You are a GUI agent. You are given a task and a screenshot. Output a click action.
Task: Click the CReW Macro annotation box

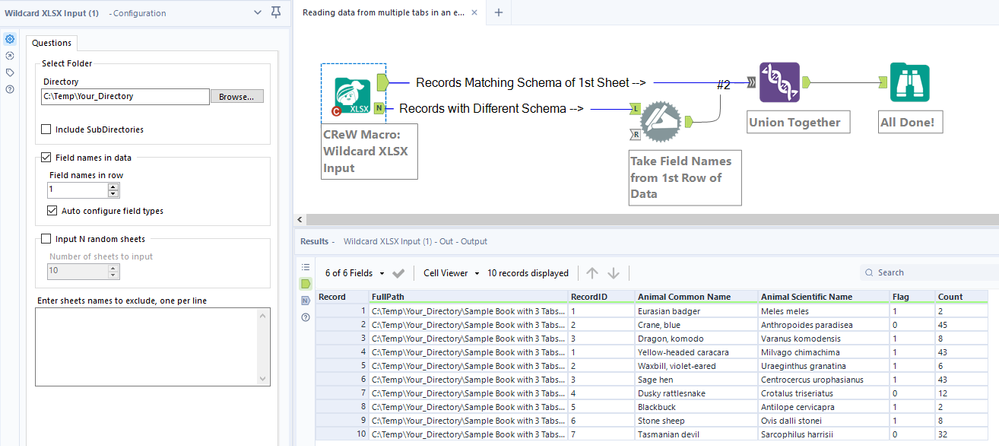tap(370, 152)
